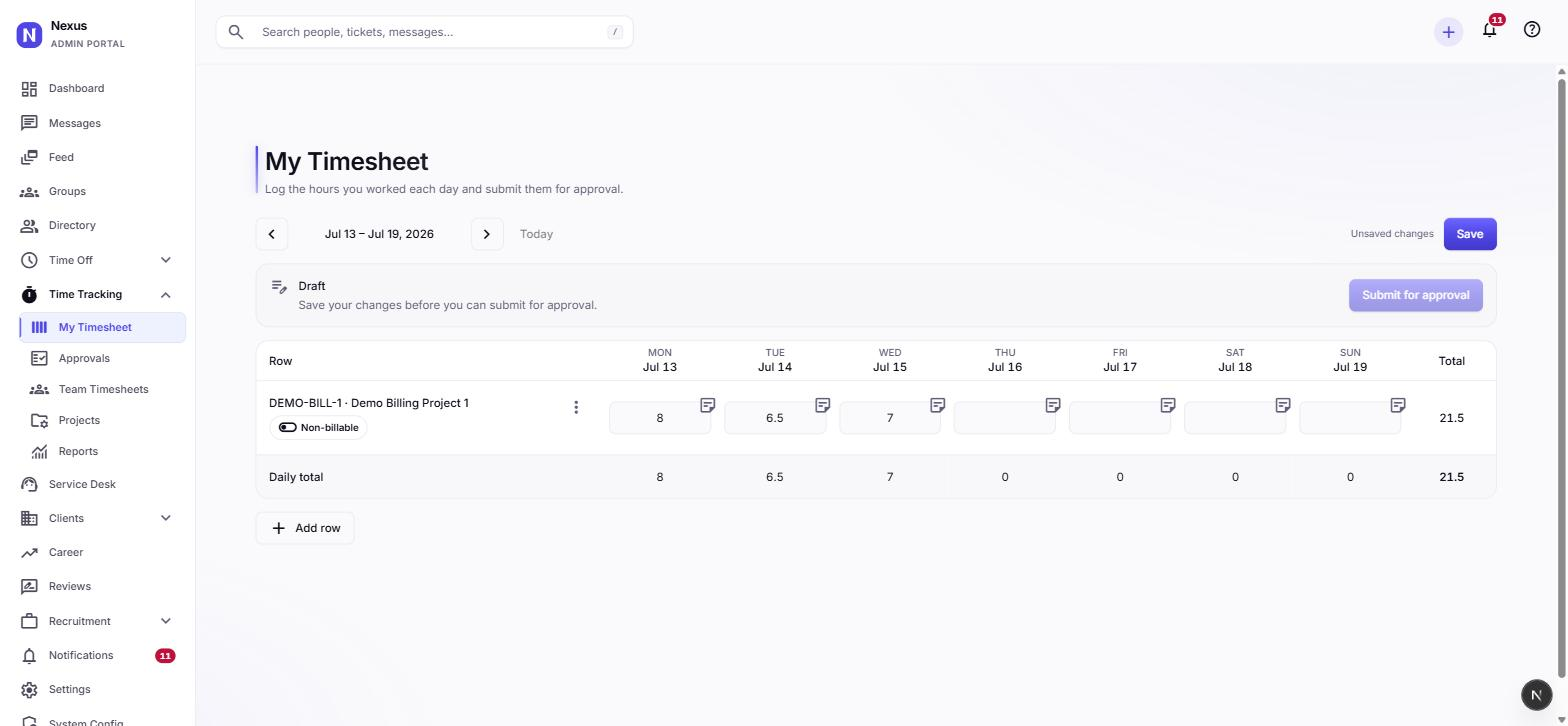Click the Time Off clock icon
This screenshot has height=726, width=1568.
pos(29,260)
